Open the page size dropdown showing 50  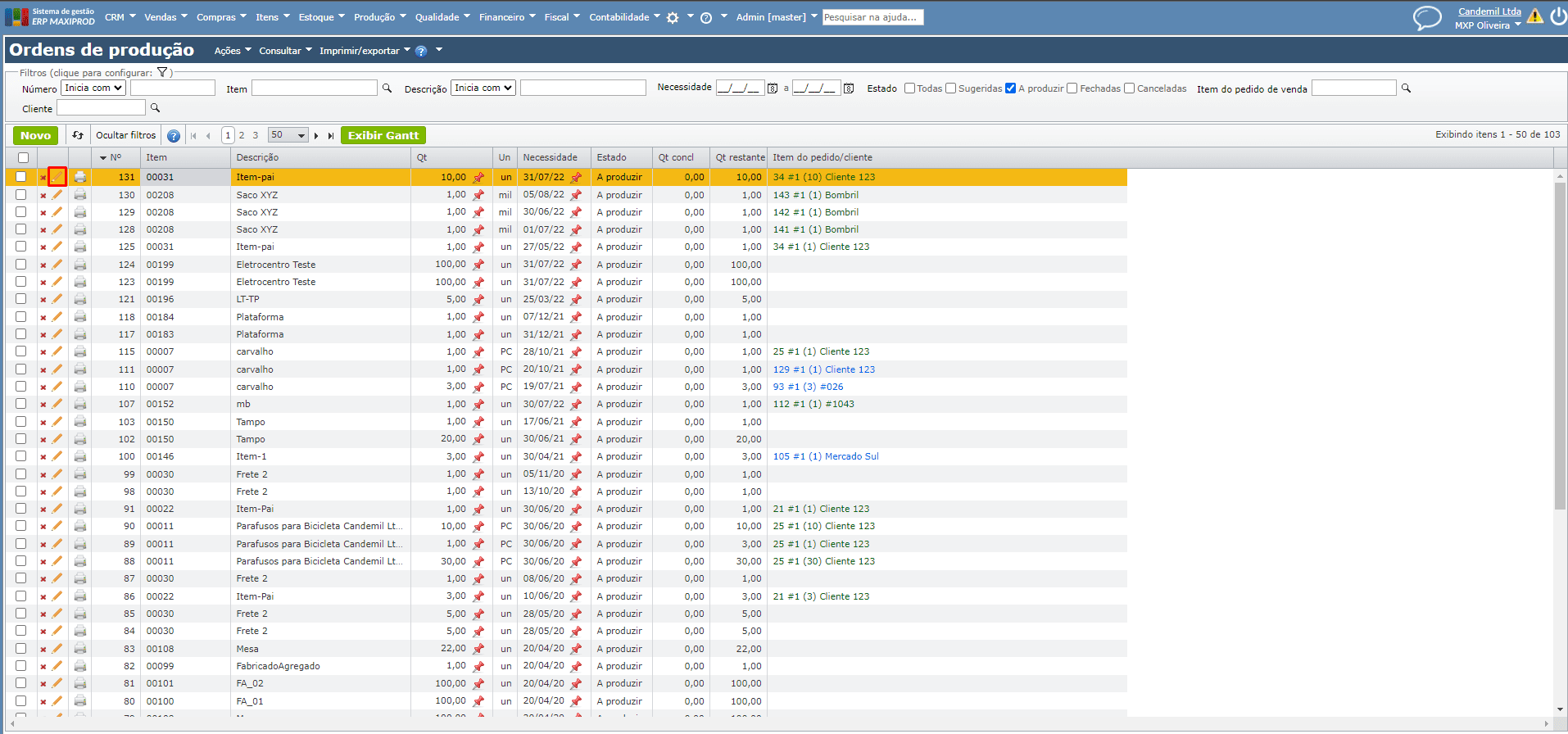[288, 135]
